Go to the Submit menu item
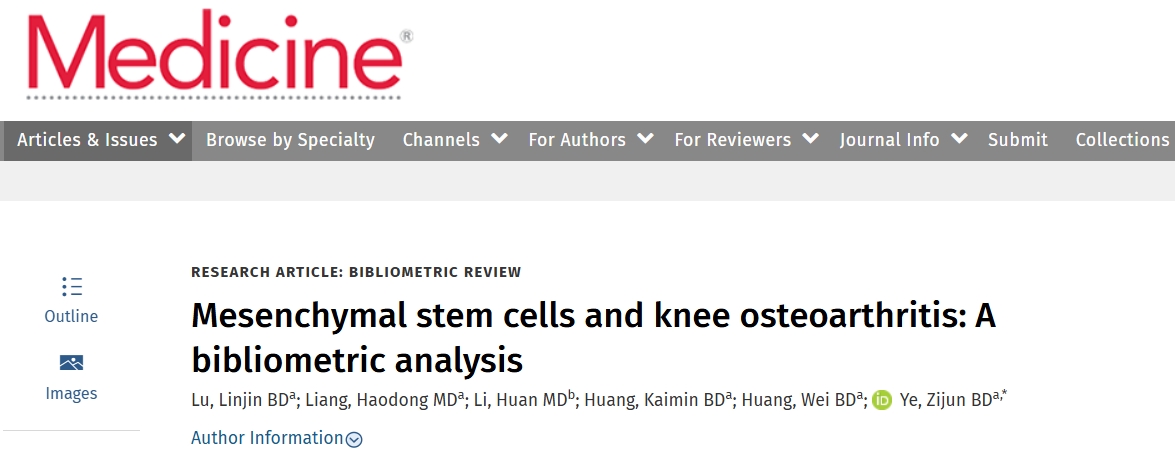Viewport: 1175px width, 450px height. click(1017, 140)
